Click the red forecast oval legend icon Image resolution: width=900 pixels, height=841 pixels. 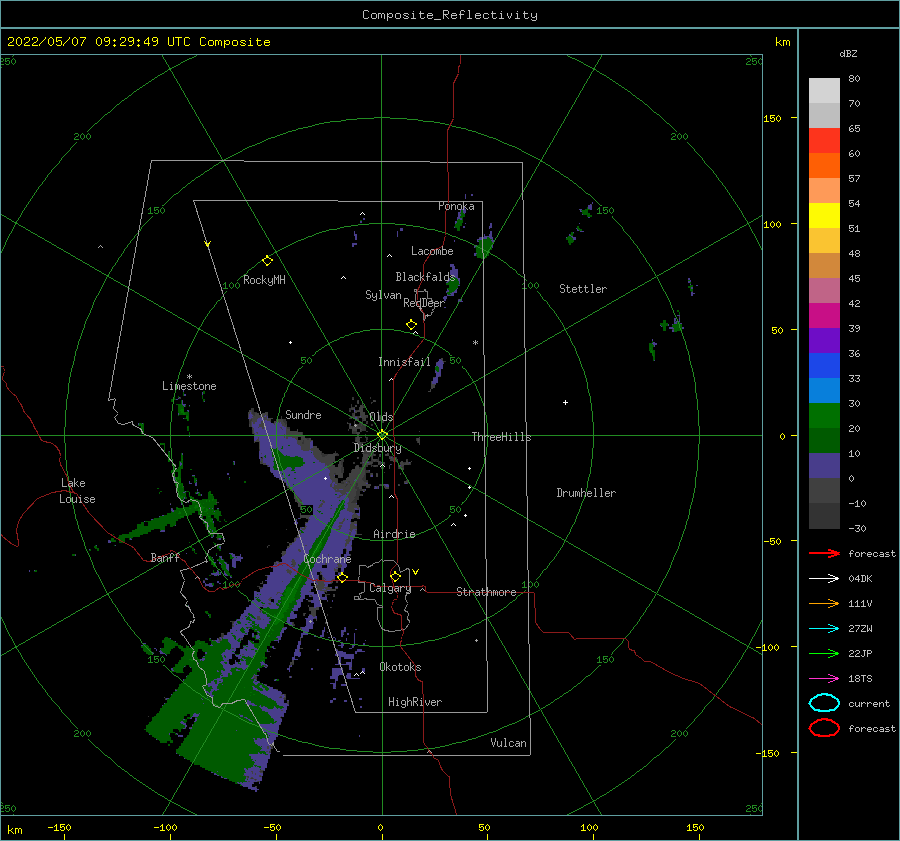click(824, 728)
